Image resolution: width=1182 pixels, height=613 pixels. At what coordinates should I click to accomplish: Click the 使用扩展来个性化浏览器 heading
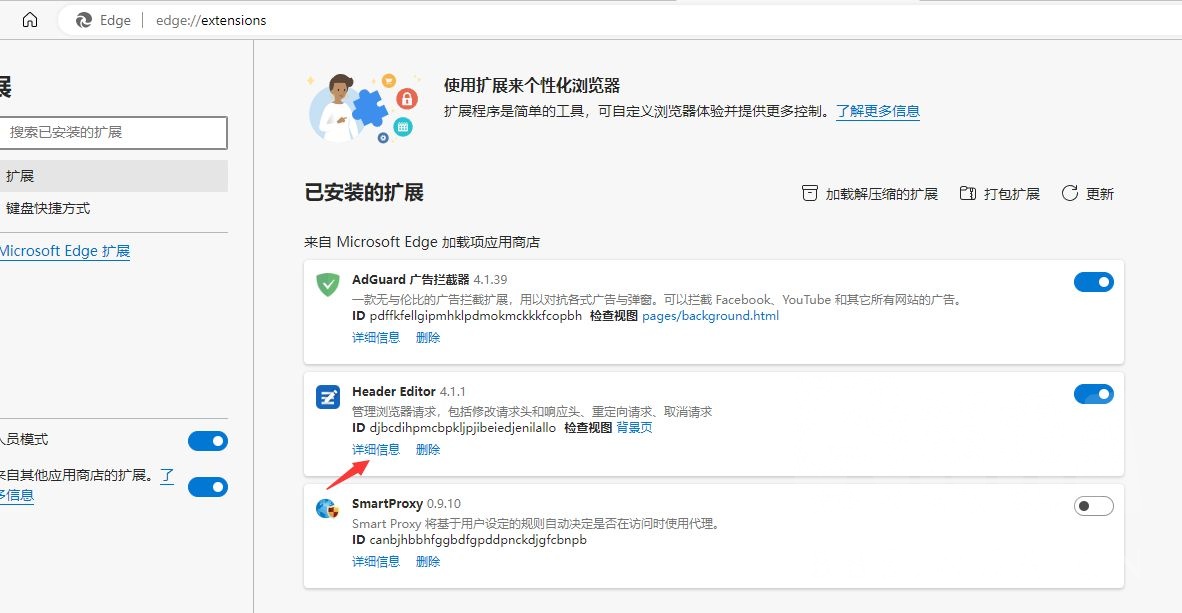coord(532,85)
